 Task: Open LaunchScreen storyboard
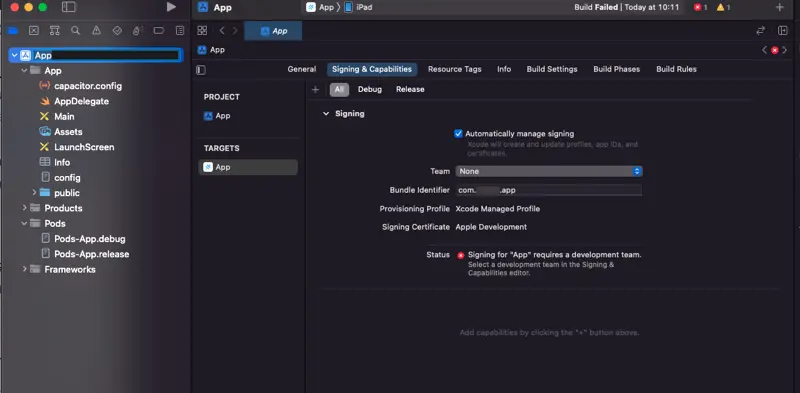click(84, 147)
